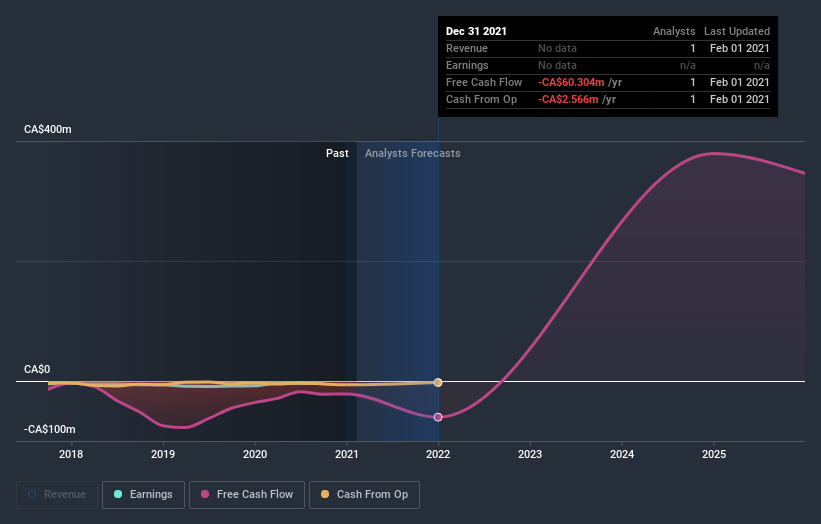This screenshot has height=524, width=821.
Task: Click the 2019 x-axis label
Action: 163,454
